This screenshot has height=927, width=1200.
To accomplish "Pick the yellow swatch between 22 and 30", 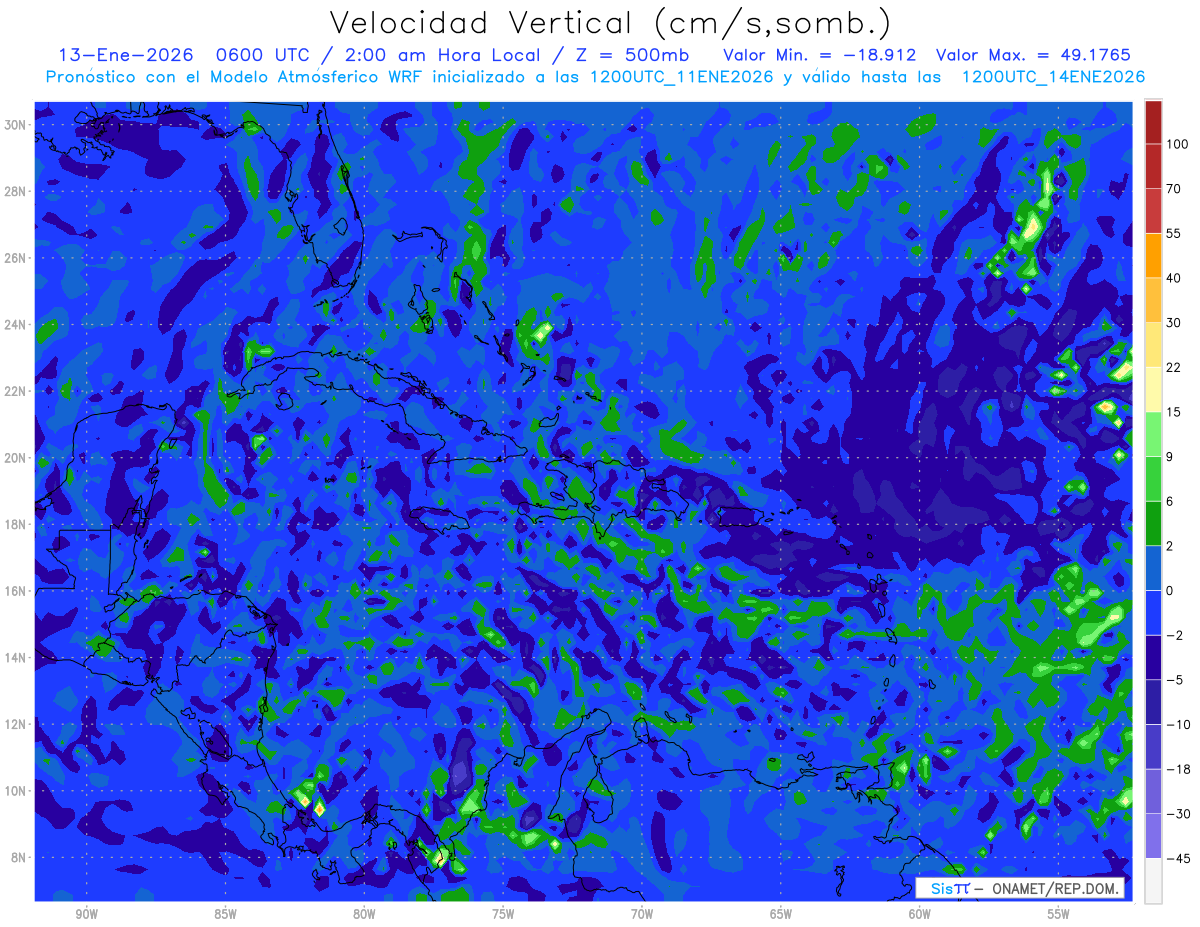I will [1153, 345].
